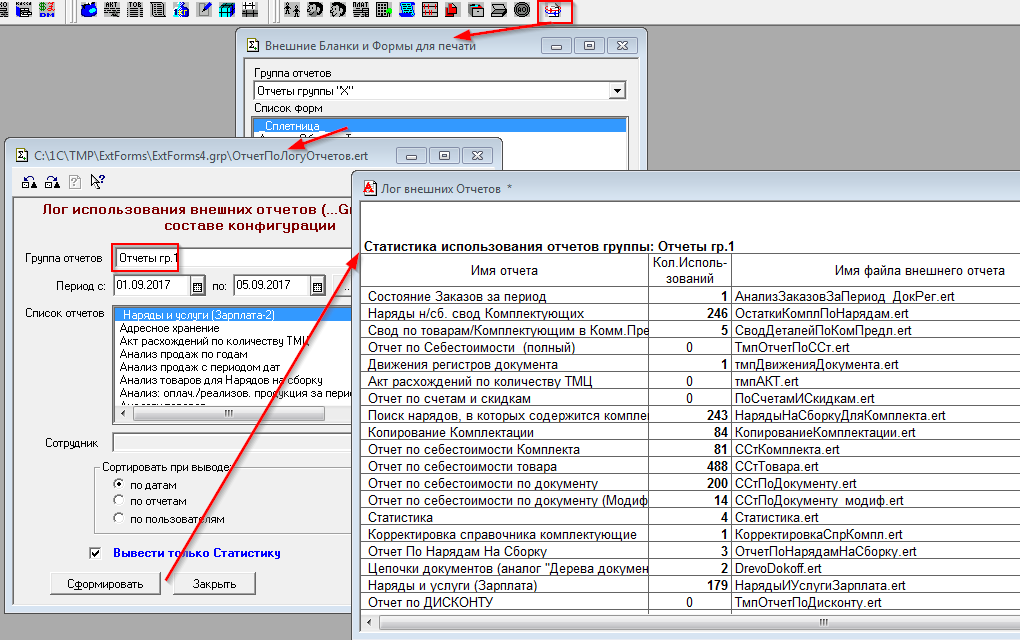Click file cell 'СводДеталейПоКомПредл.ert'
The width and height of the screenshot is (1020, 640).
[x=876, y=330]
